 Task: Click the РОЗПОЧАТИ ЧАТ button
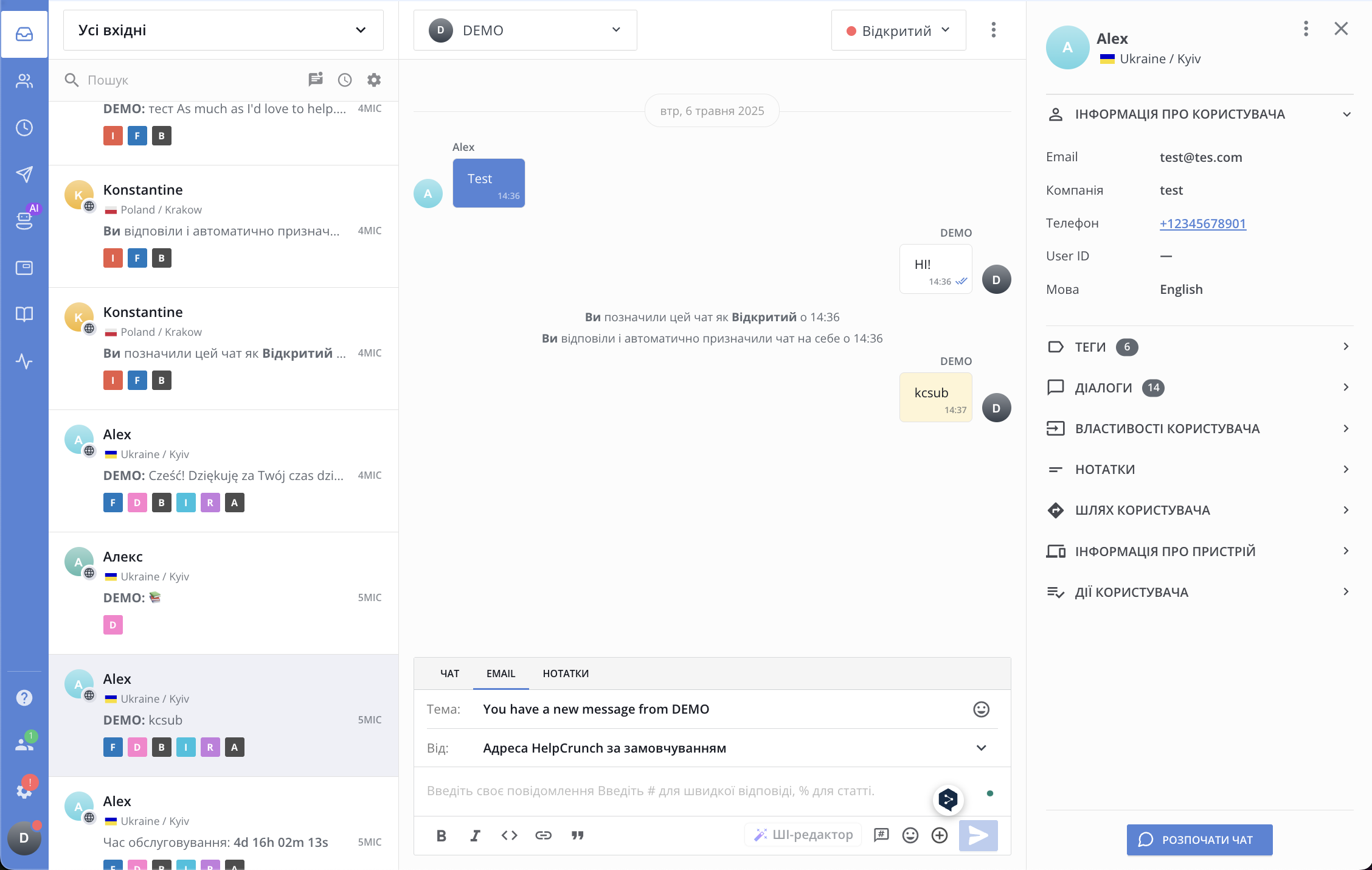1199,840
